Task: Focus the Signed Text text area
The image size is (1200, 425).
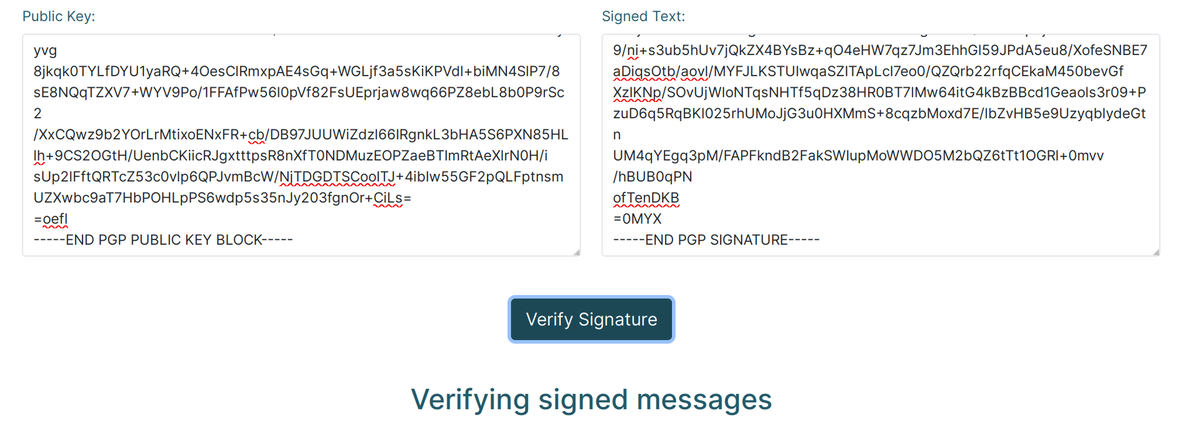Action: click(x=881, y=145)
